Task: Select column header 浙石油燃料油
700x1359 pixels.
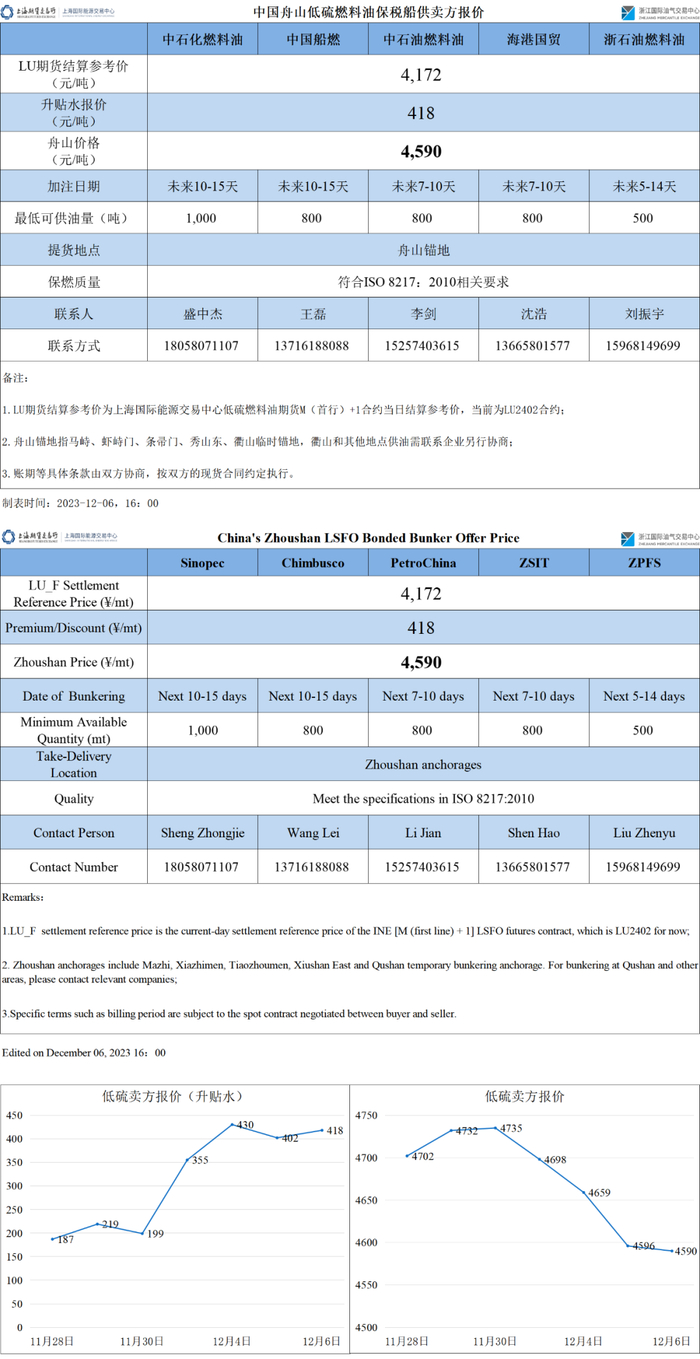Action: point(644,41)
